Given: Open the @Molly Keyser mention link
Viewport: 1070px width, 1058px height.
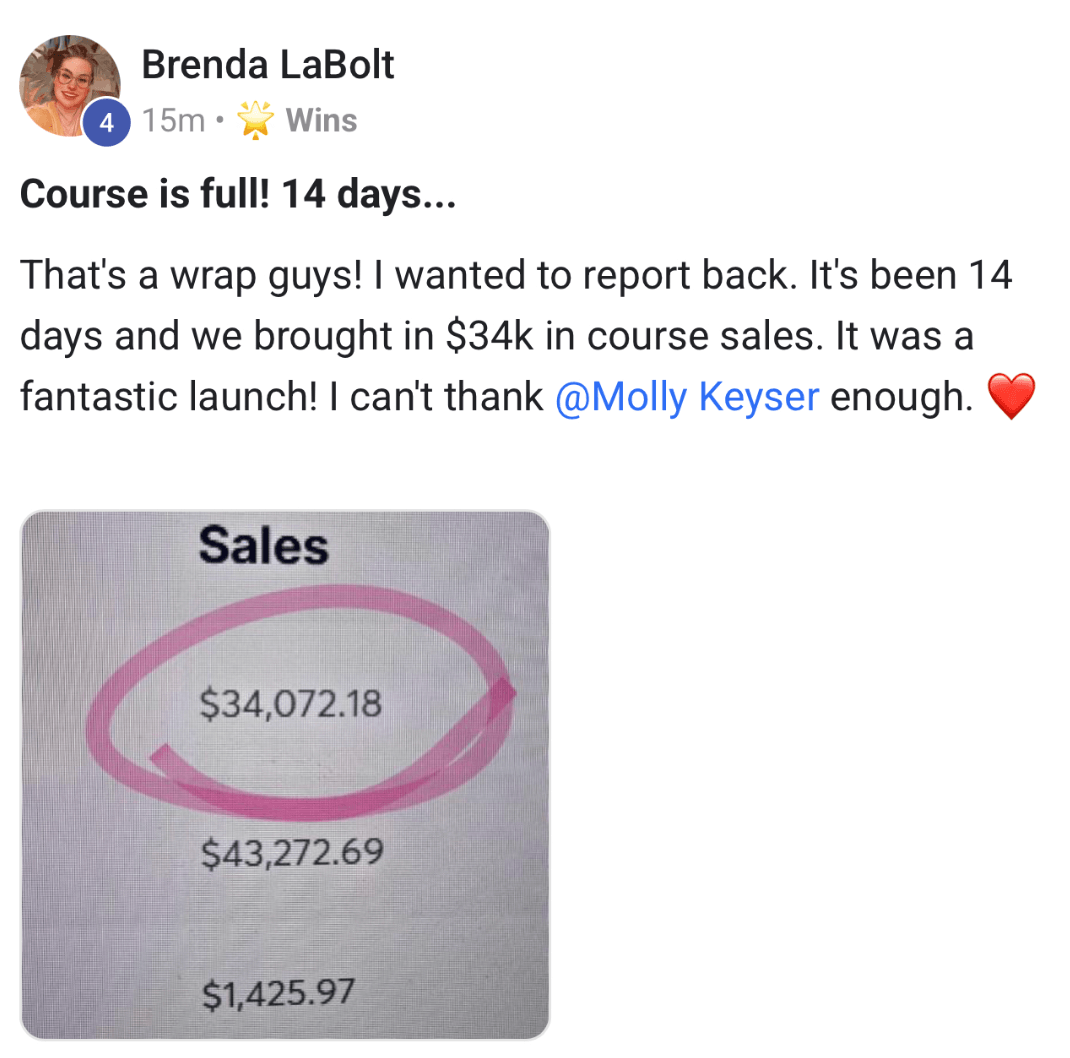Looking at the screenshot, I should (x=686, y=398).
